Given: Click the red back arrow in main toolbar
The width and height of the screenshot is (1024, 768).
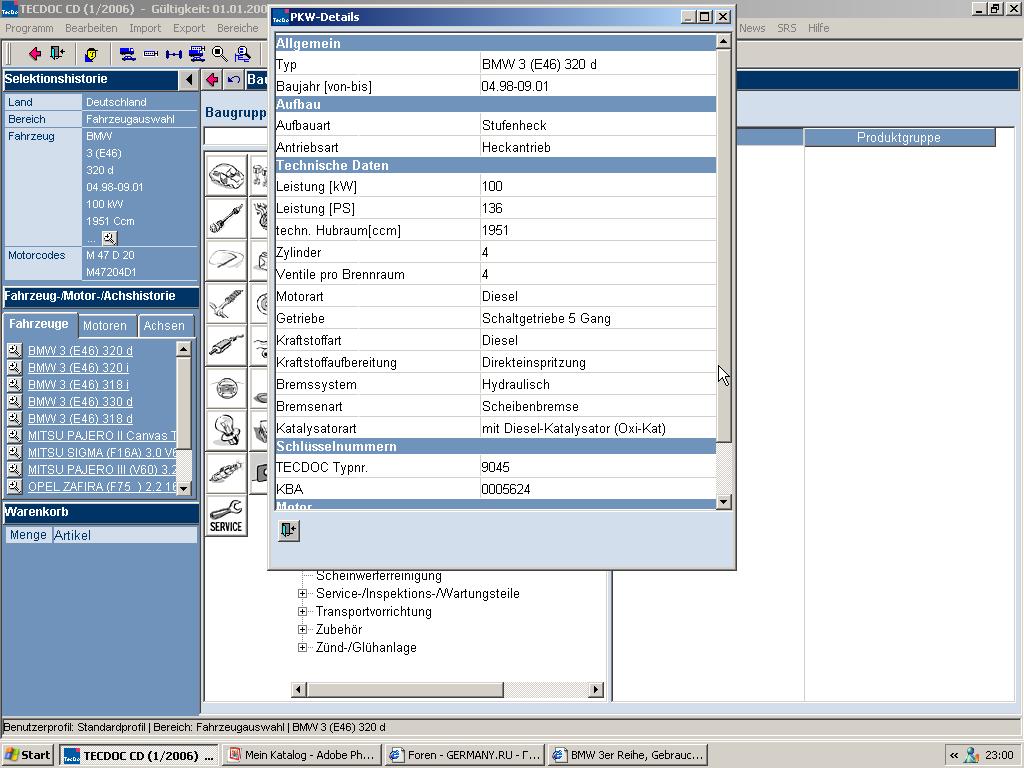Looking at the screenshot, I should click(x=35, y=54).
